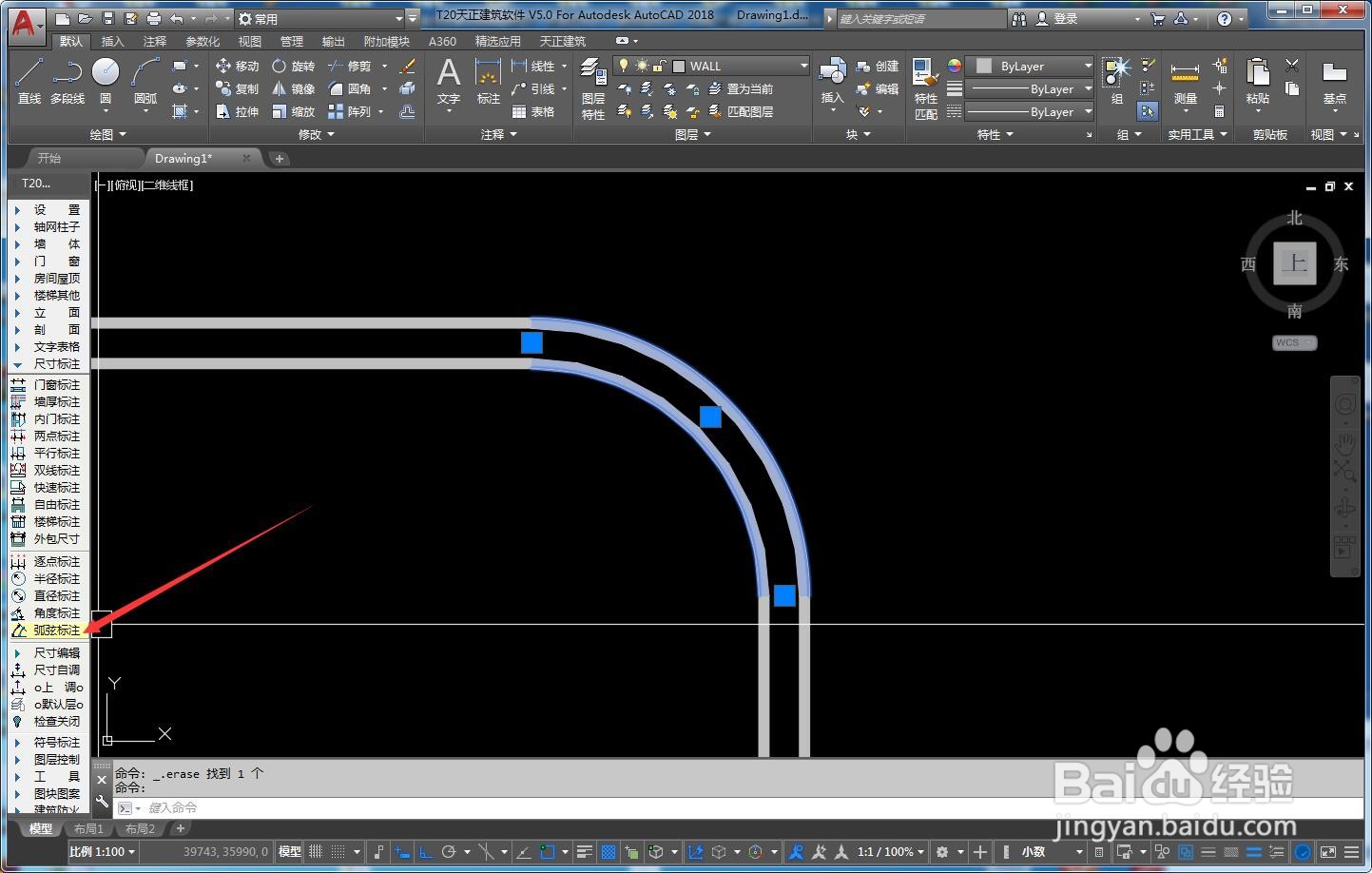Screen dimensions: 1372x873
Task: Select the 圆 (Circle) drawing tool
Action: [106, 80]
